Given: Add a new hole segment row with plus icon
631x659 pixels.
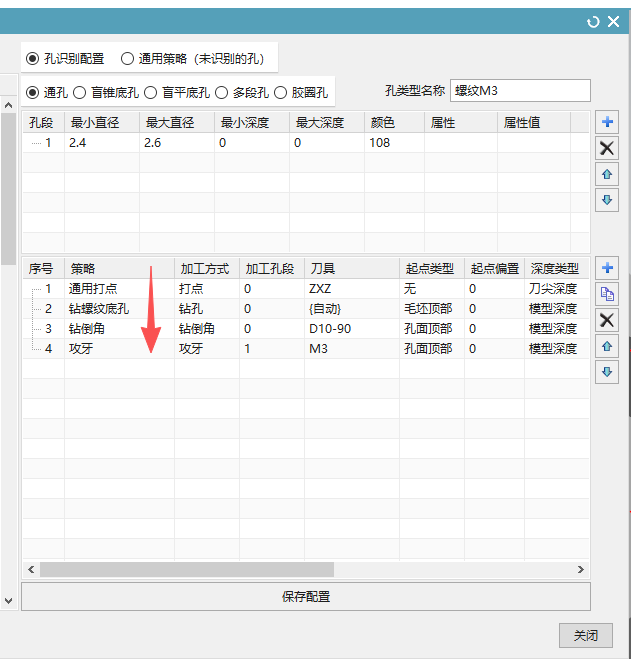Looking at the screenshot, I should click(607, 122).
